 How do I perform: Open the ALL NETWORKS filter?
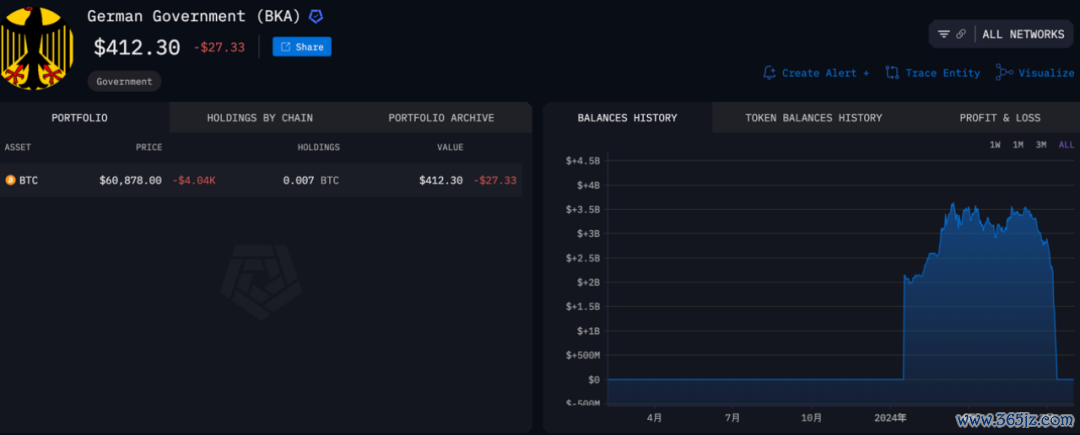pos(1024,34)
